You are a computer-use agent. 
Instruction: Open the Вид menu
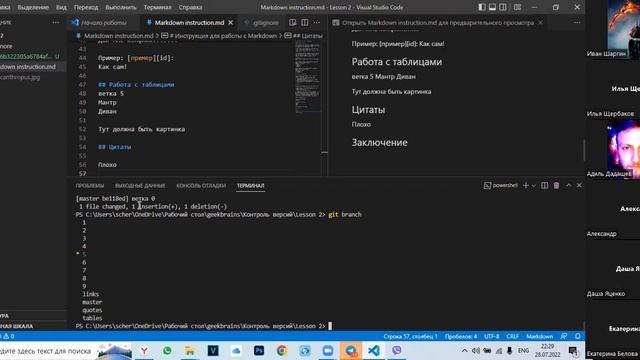click(x=61, y=7)
